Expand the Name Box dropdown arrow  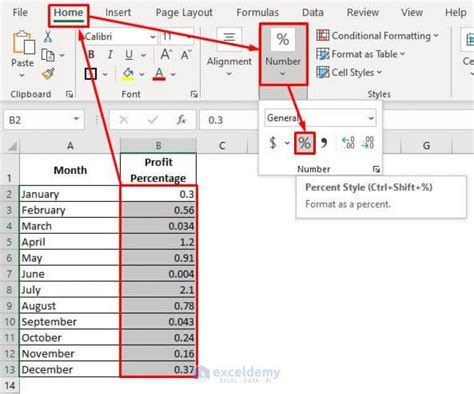pos(76,119)
